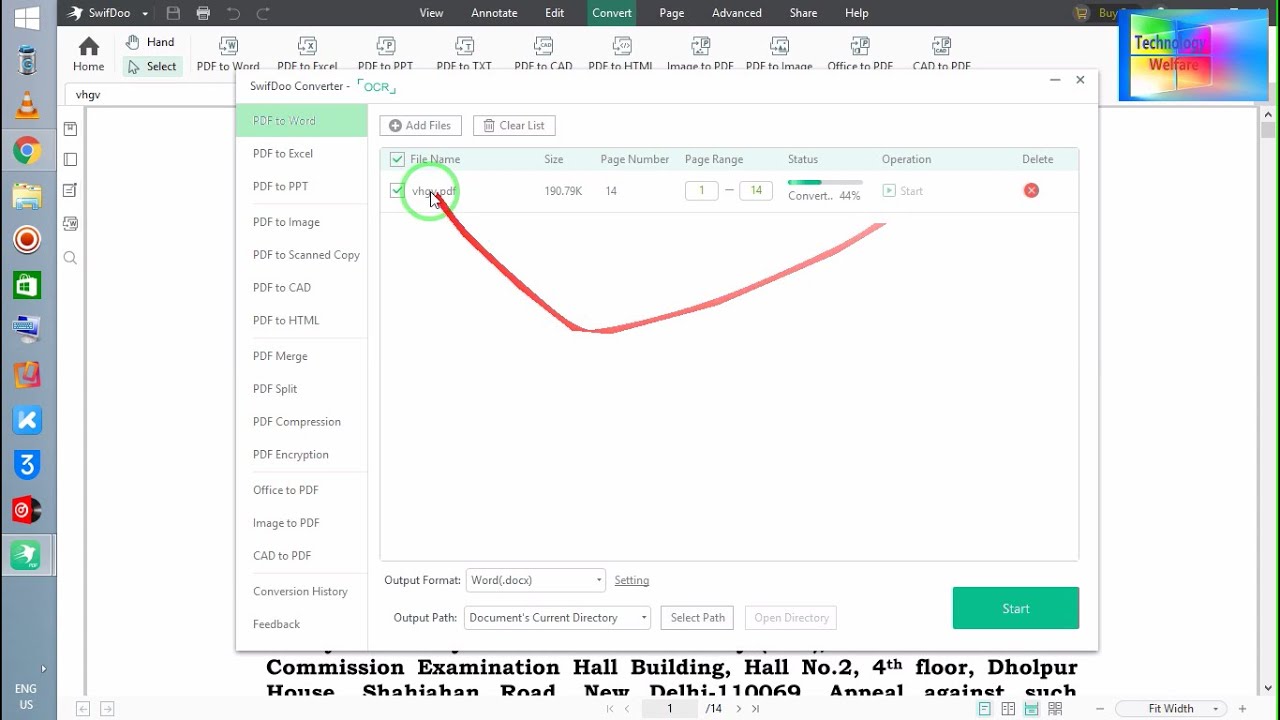Screen dimensions: 1280x720
Task: Open the Setting link
Action: tap(632, 580)
